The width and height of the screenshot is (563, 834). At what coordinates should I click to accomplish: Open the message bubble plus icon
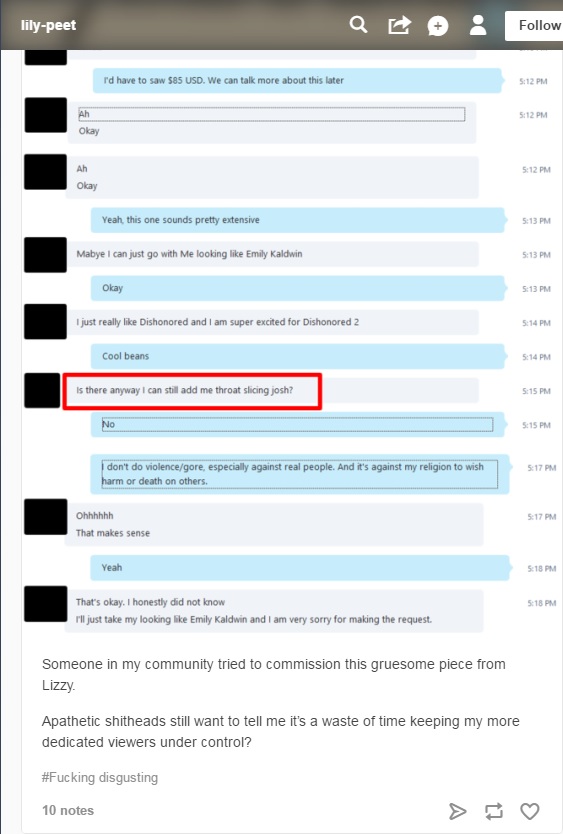click(437, 26)
